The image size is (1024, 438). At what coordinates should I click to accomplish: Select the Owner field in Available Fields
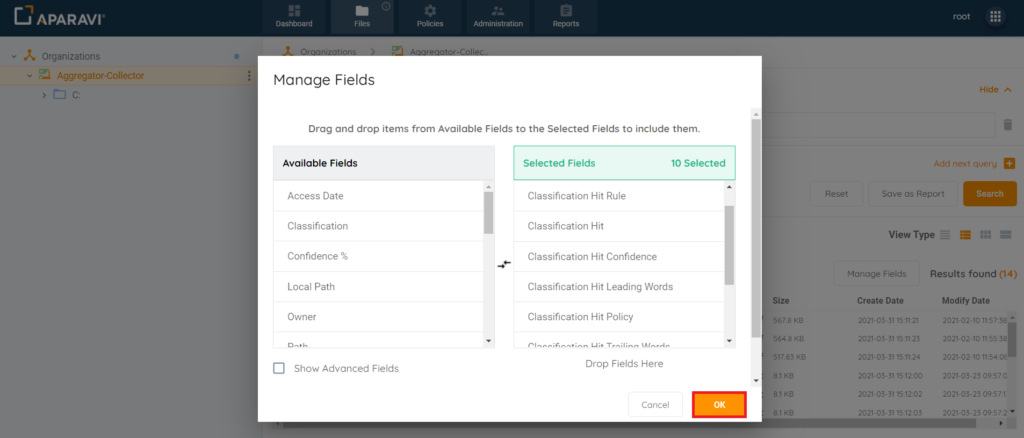point(302,317)
